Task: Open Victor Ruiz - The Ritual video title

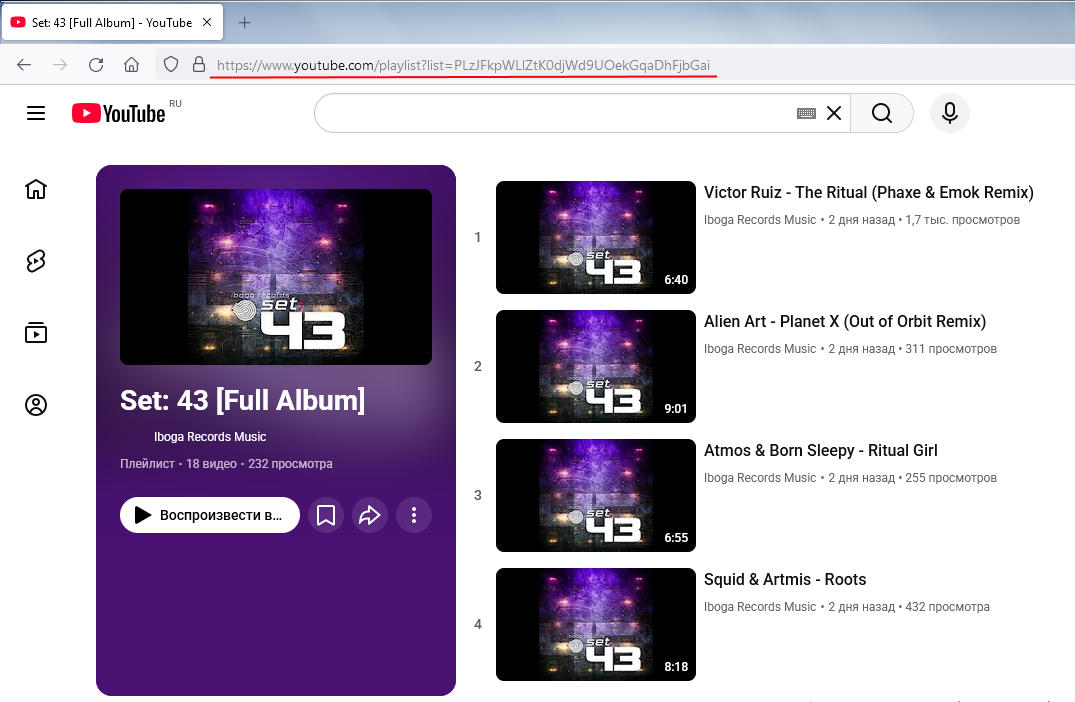Action: tap(868, 193)
